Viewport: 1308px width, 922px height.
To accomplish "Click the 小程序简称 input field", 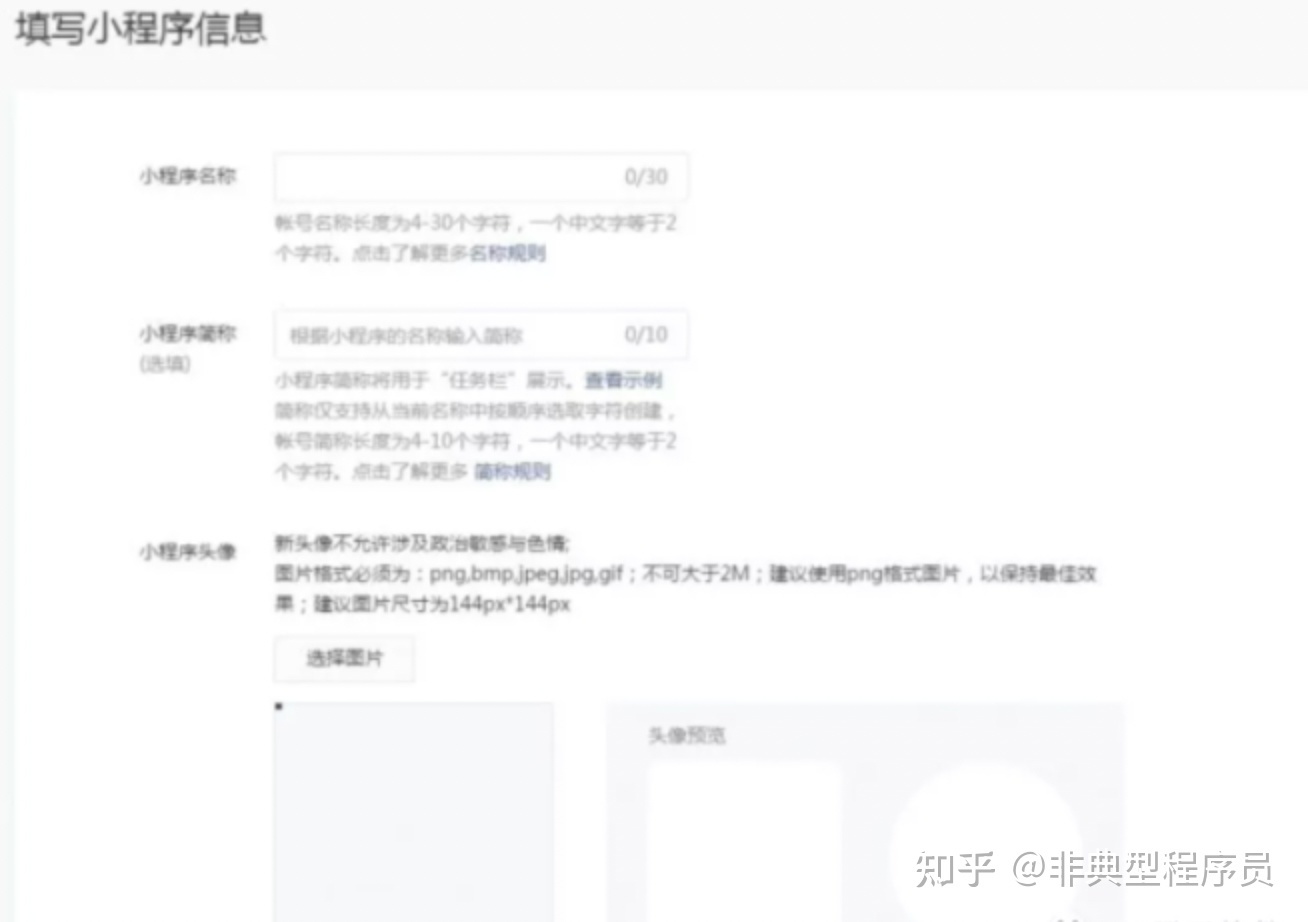I will click(x=481, y=334).
